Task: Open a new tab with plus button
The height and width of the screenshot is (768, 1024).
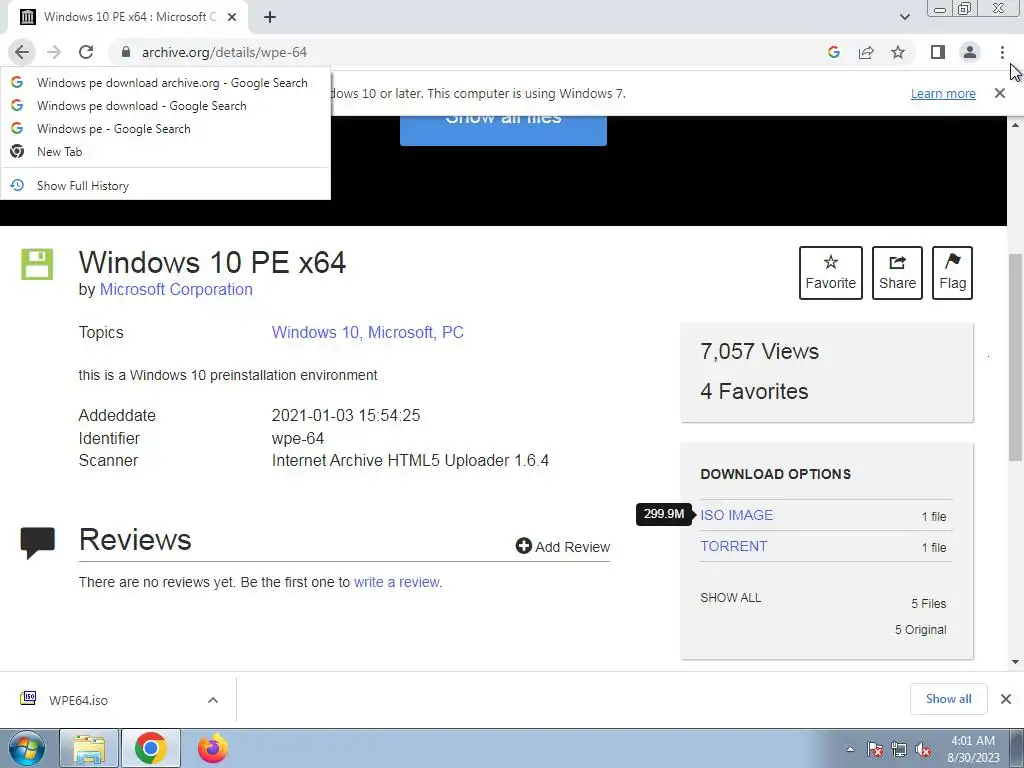Action: 270,17
